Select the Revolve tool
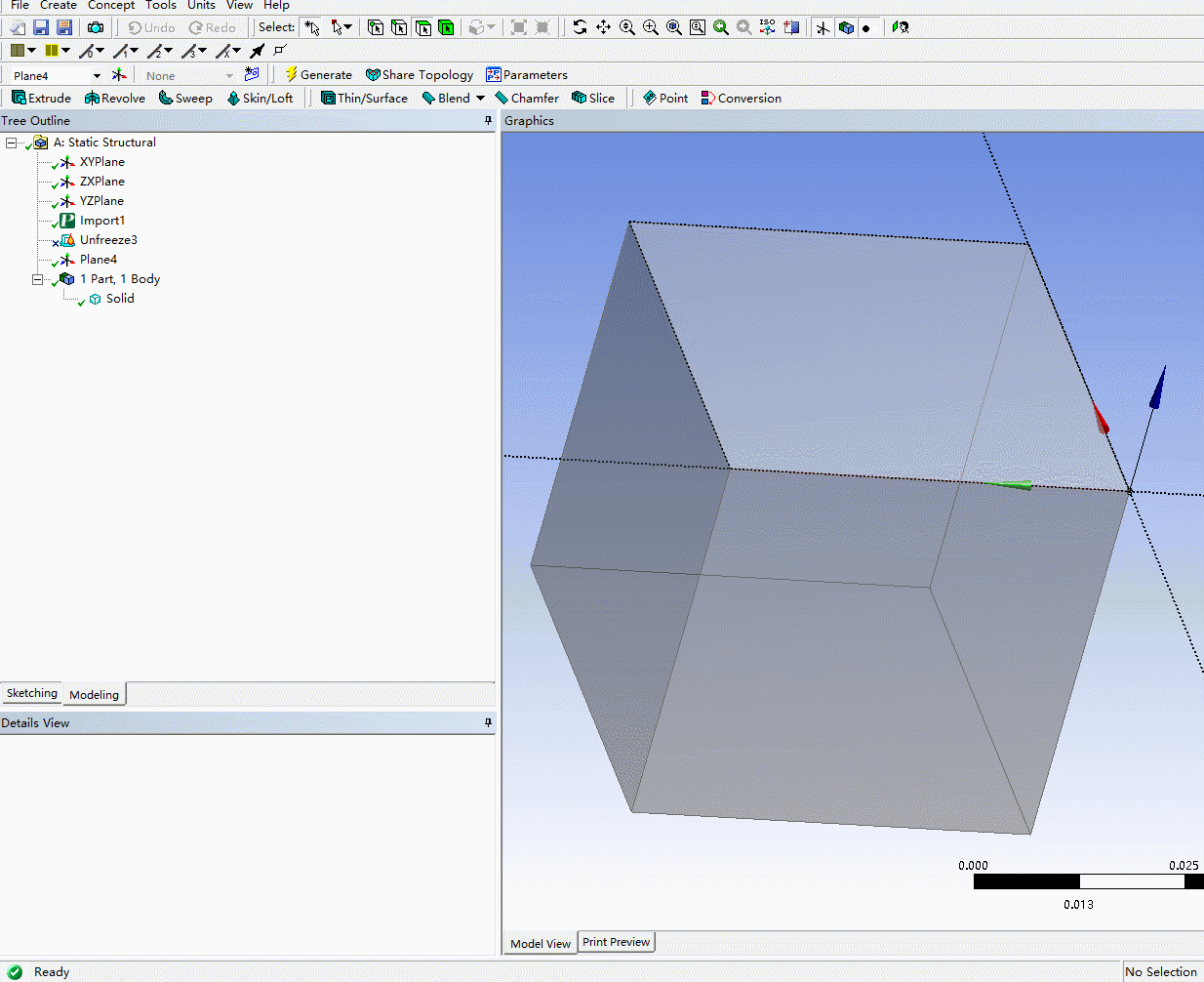Screen dimensions: 1204x982 pos(114,98)
